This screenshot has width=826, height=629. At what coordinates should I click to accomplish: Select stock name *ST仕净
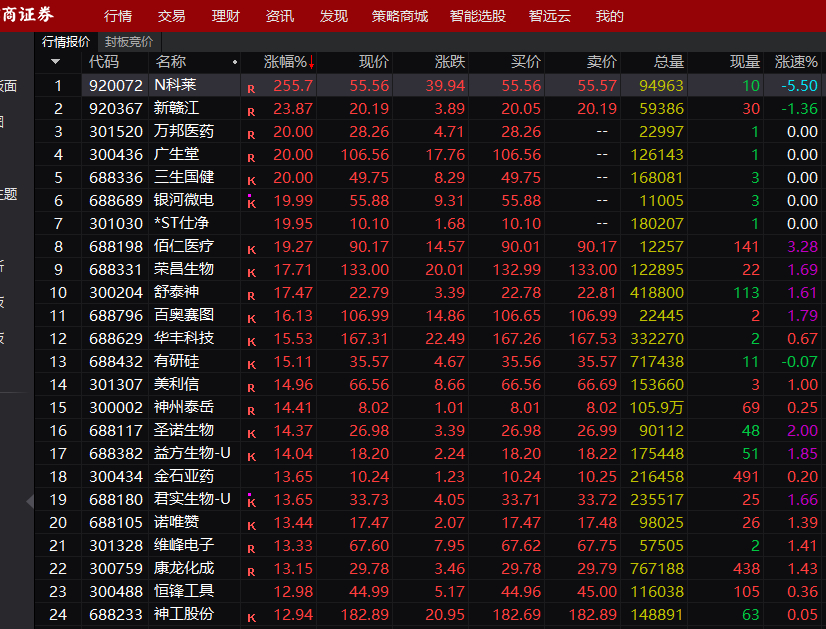pos(181,223)
